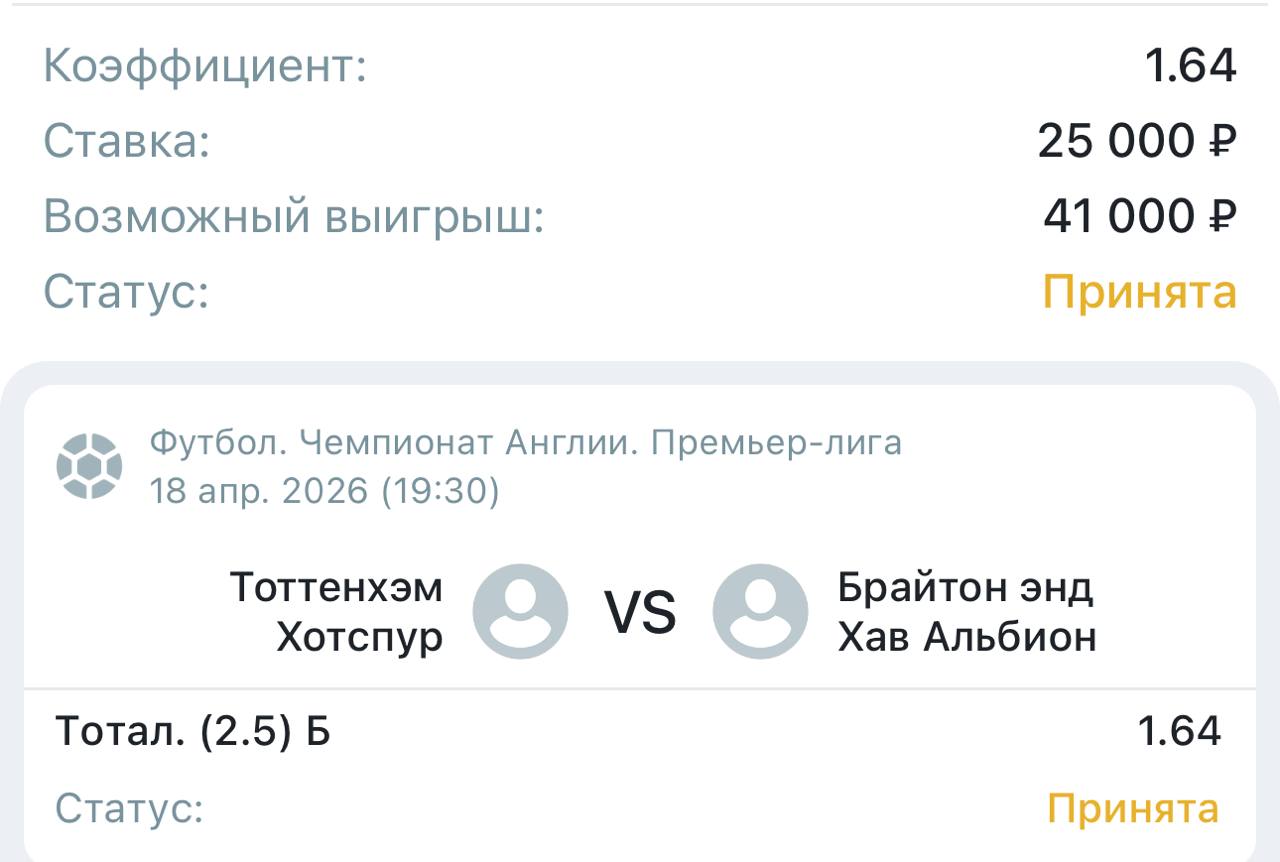Click the match date 18 апр. 2026 (19:30)

pos(324,491)
